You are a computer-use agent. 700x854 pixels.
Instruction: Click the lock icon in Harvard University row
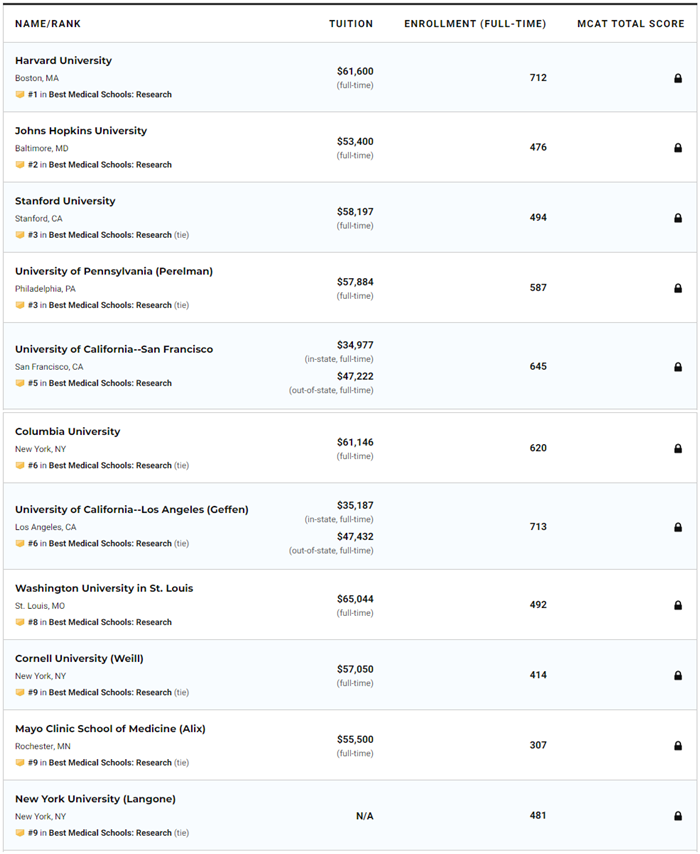pos(678,78)
